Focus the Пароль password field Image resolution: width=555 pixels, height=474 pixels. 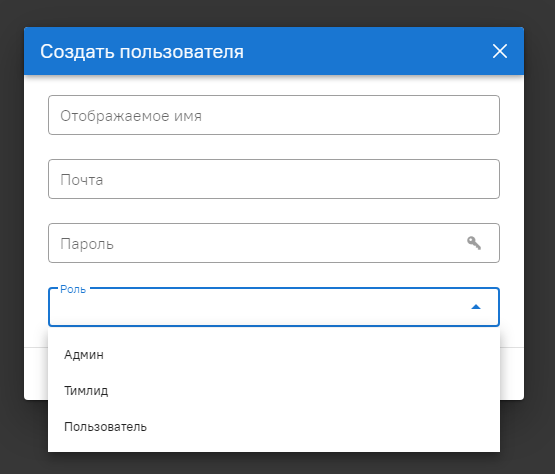274,243
